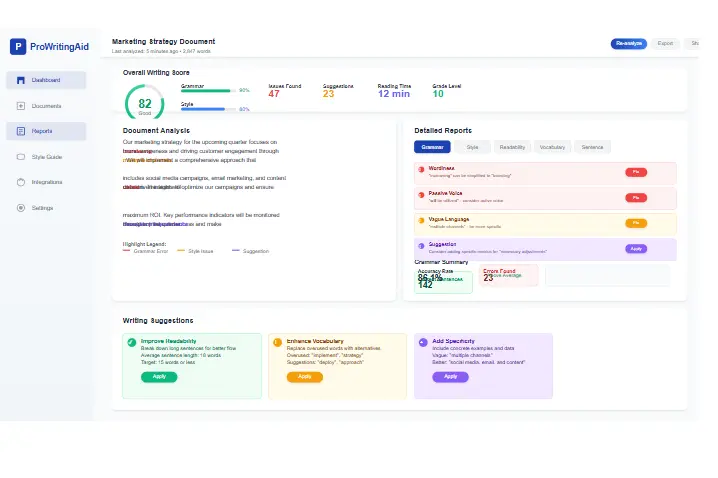Apply the Enhance Vocabulary suggestion
The width and height of the screenshot is (718, 478).
[305, 377]
